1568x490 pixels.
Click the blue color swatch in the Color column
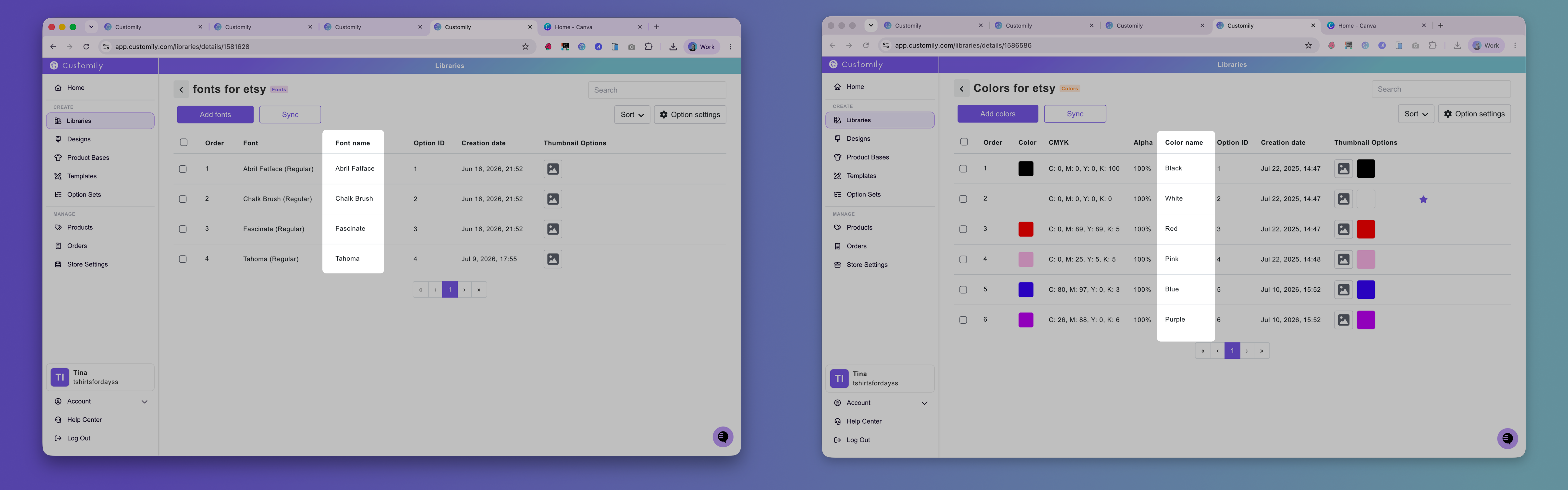(x=1026, y=290)
